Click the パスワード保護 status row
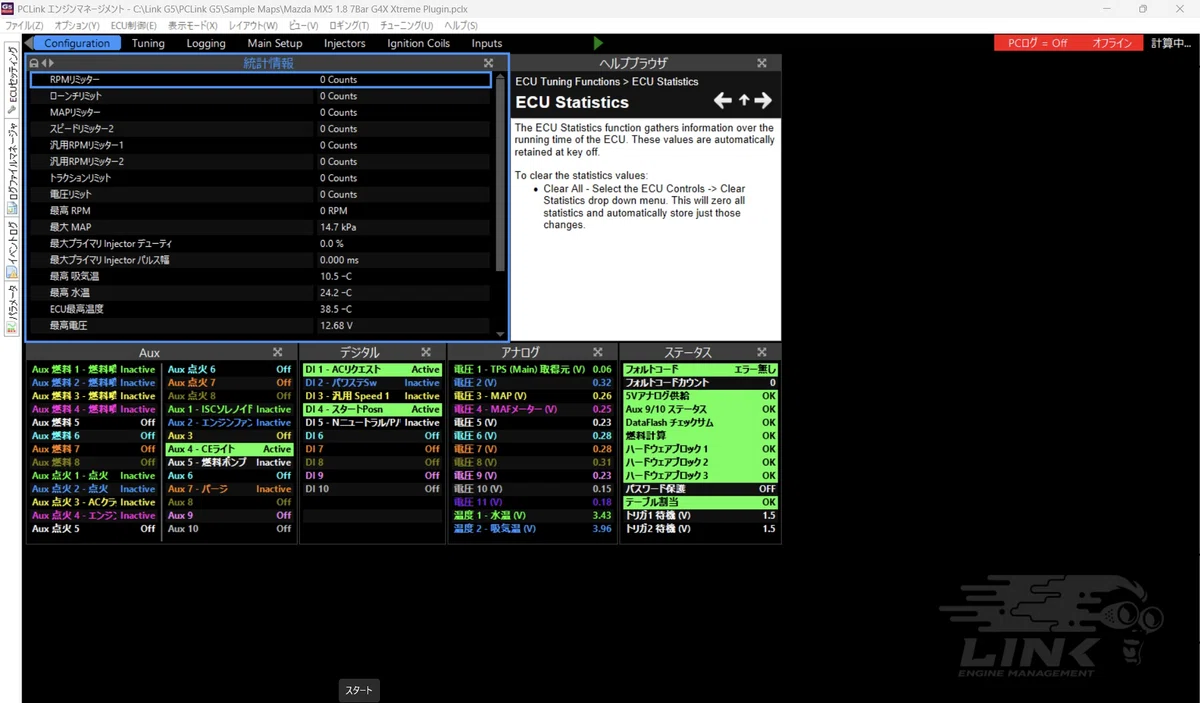This screenshot has width=1200, height=703. (700, 489)
